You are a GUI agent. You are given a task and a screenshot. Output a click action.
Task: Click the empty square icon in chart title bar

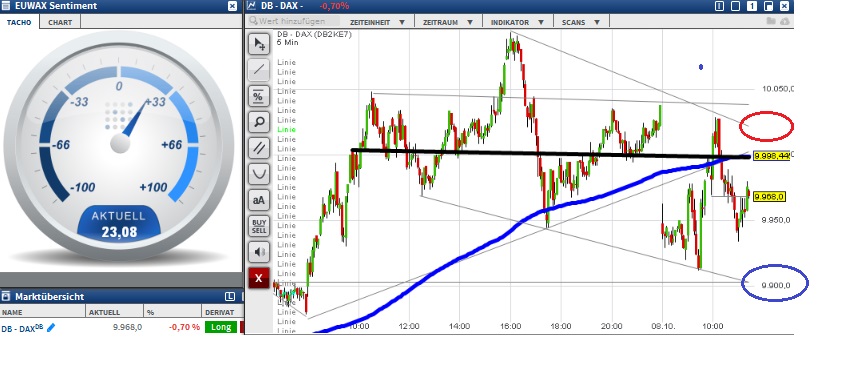point(735,6)
